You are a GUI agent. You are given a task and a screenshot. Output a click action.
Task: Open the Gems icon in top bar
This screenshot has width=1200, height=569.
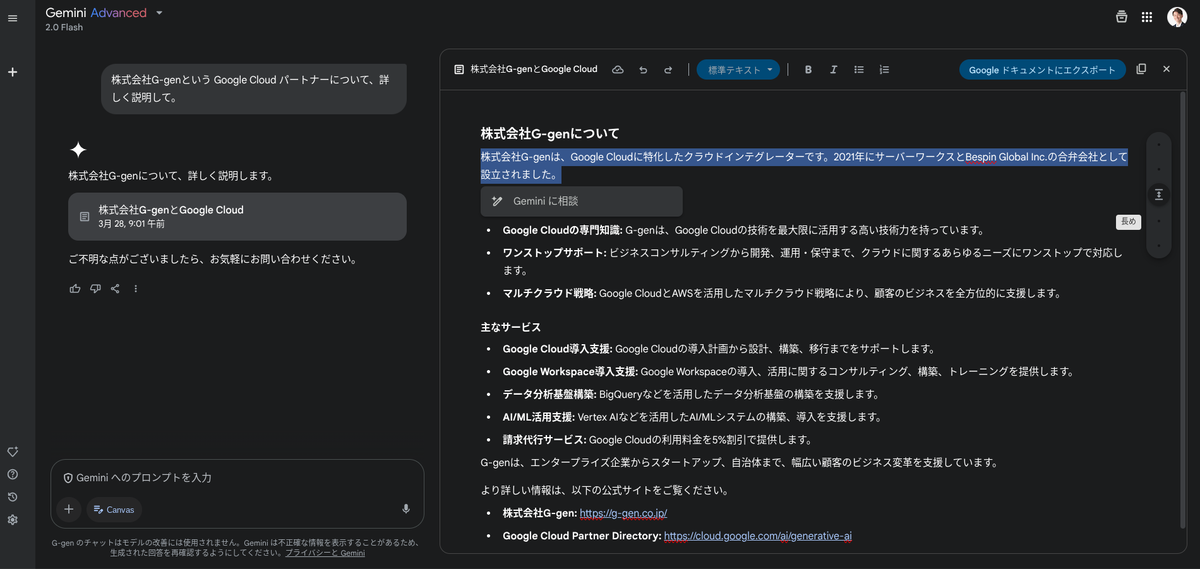[x=1121, y=17]
